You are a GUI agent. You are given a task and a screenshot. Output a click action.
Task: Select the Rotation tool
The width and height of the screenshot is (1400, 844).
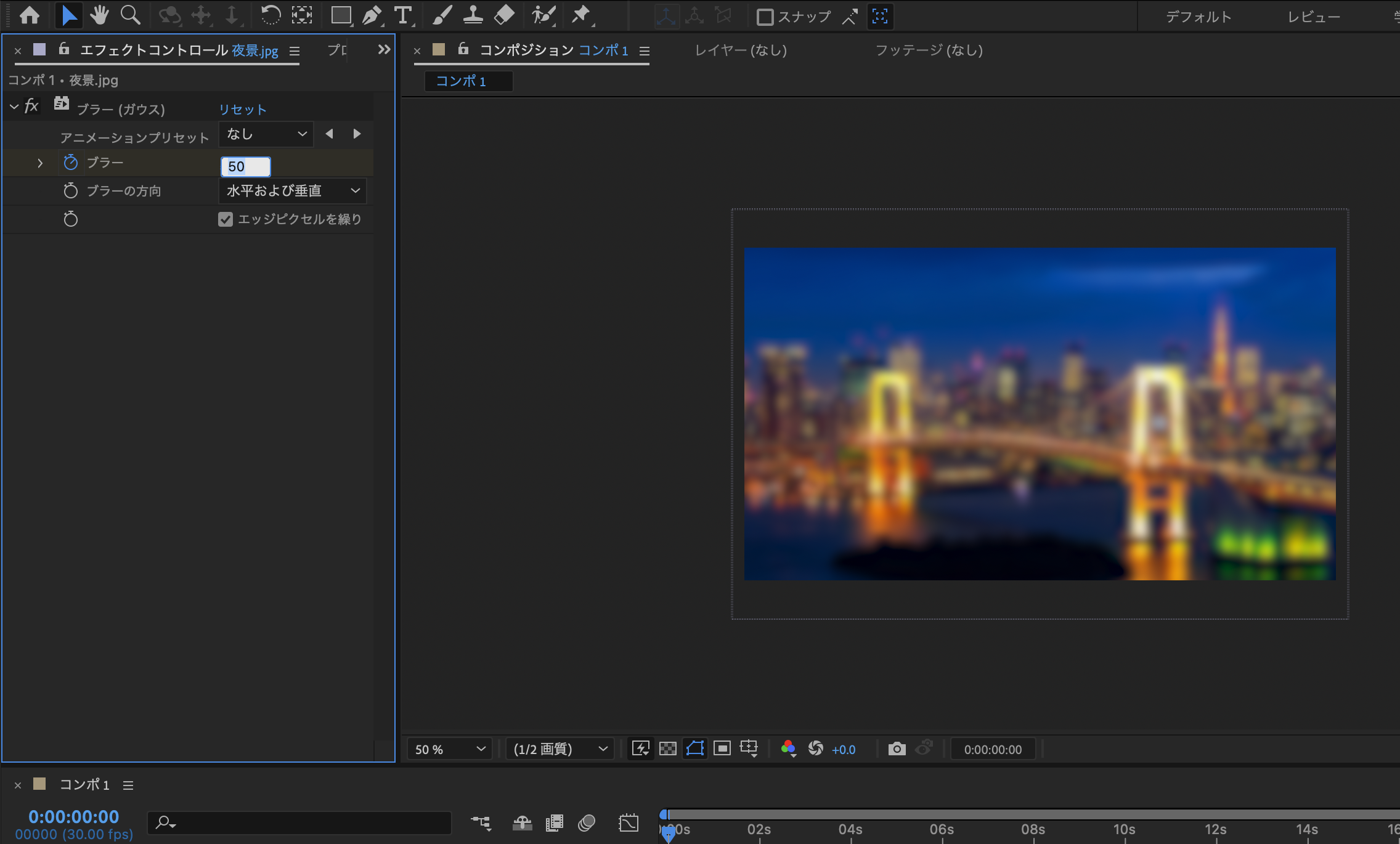point(271,15)
